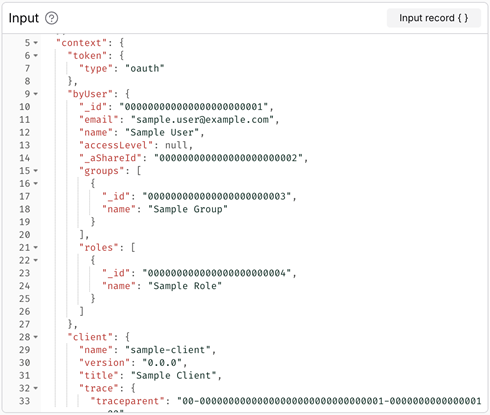Screen dimensions: 490x415
Task: Click the "_aShareId" key
Action: pyautogui.click(x=111, y=158)
